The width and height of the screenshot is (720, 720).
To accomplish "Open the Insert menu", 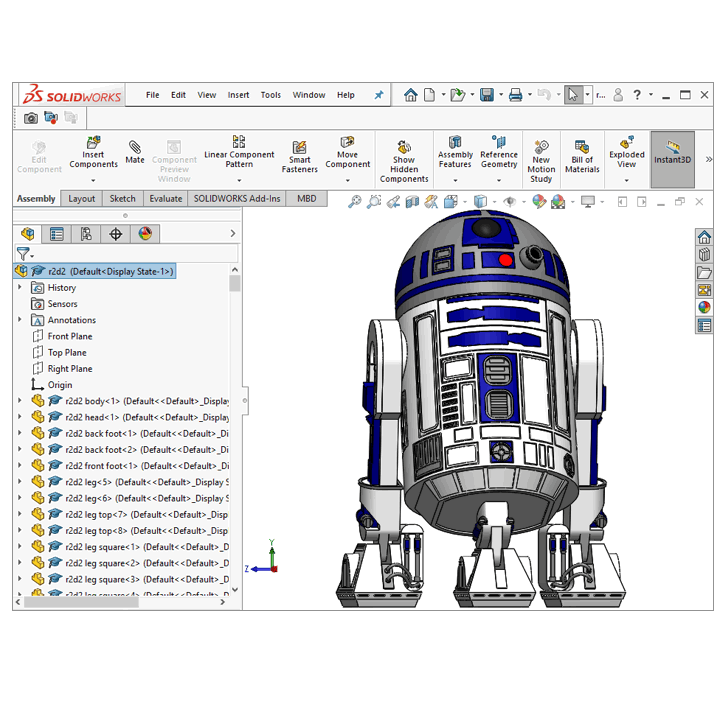I will 238,95.
